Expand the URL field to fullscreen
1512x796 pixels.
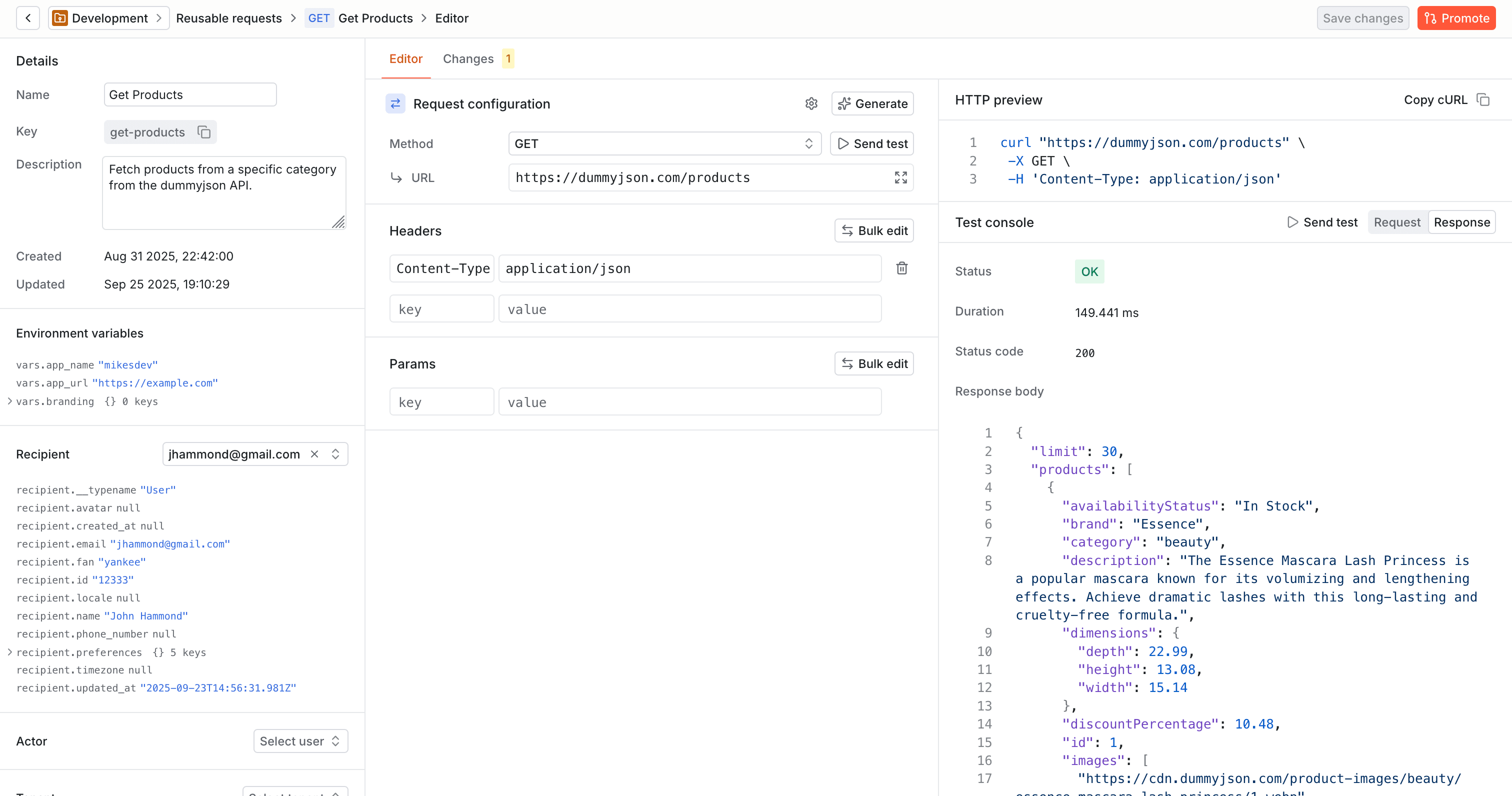[x=900, y=177]
